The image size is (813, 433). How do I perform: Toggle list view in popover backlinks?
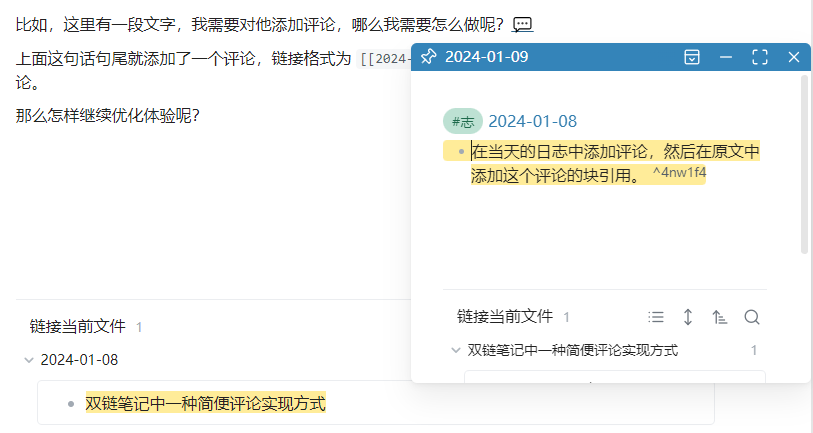[656, 317]
